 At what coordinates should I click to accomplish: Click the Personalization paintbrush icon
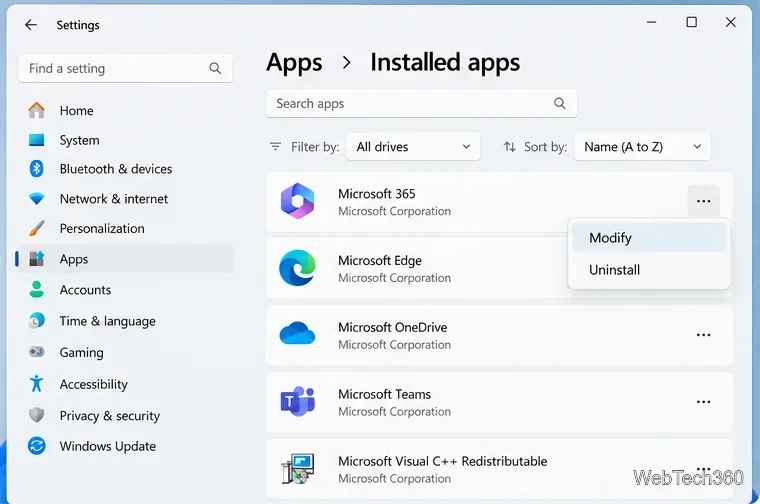point(36,228)
